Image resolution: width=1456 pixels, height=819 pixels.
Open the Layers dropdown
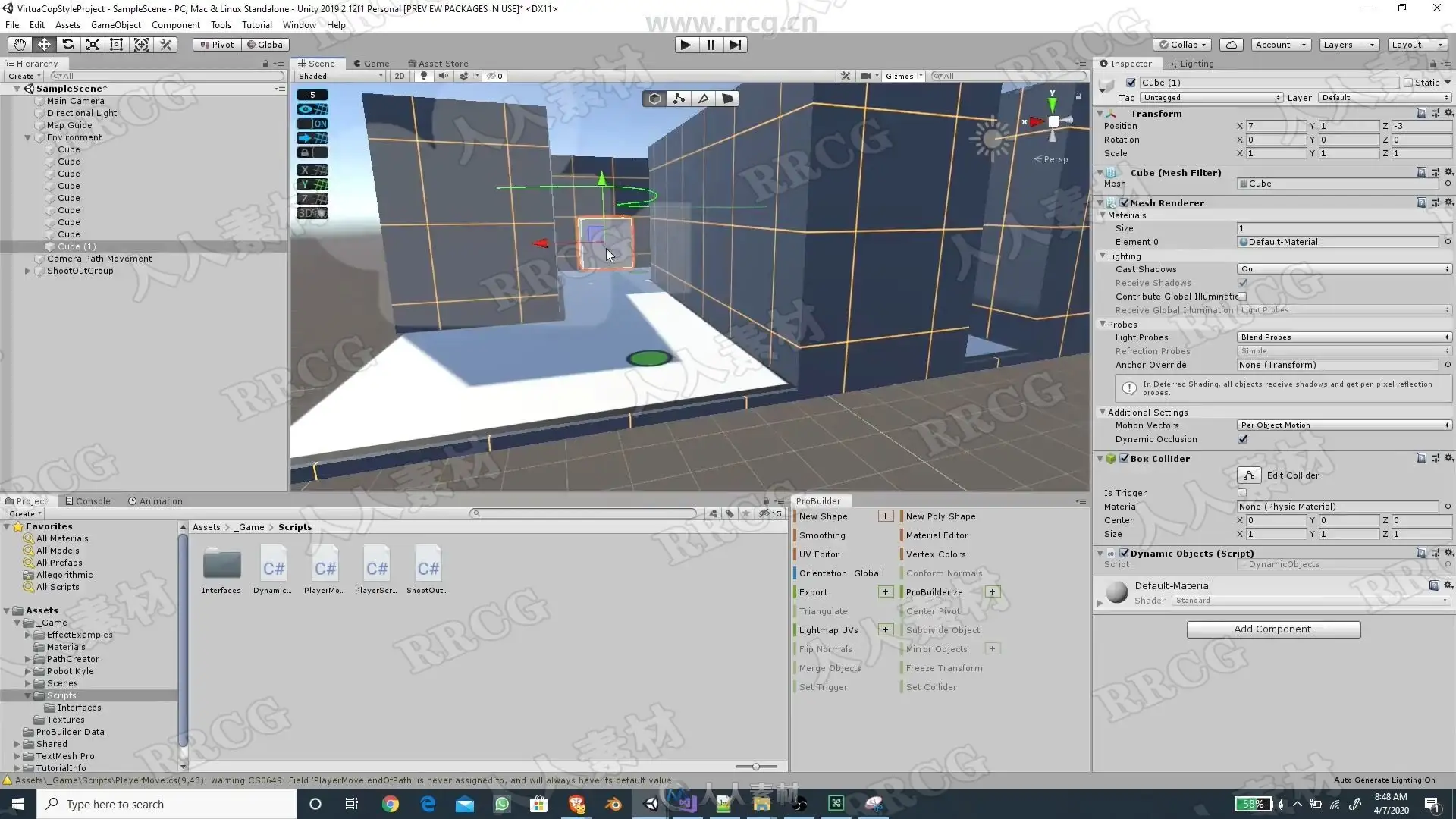point(1348,45)
